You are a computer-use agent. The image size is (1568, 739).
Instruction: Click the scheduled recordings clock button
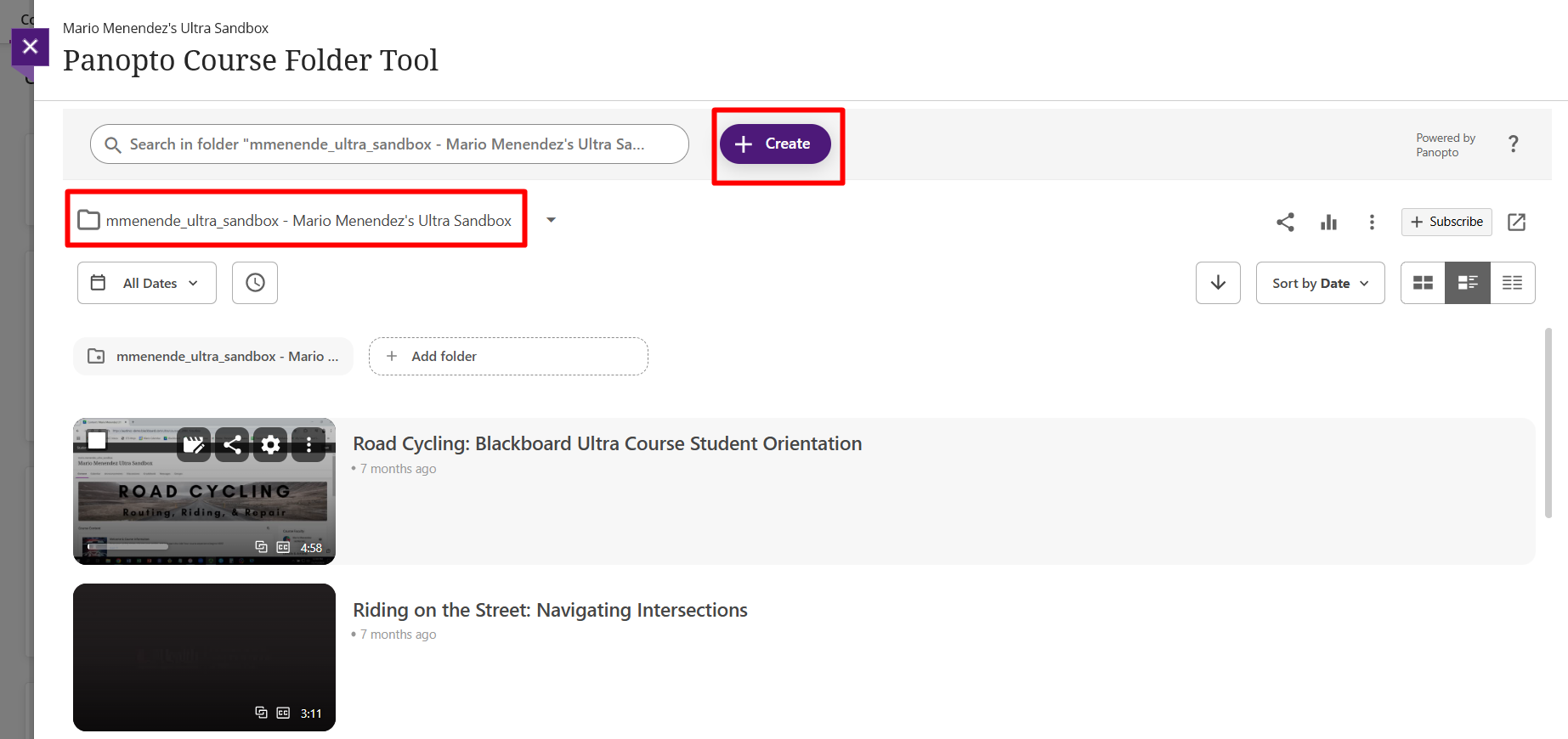255,283
